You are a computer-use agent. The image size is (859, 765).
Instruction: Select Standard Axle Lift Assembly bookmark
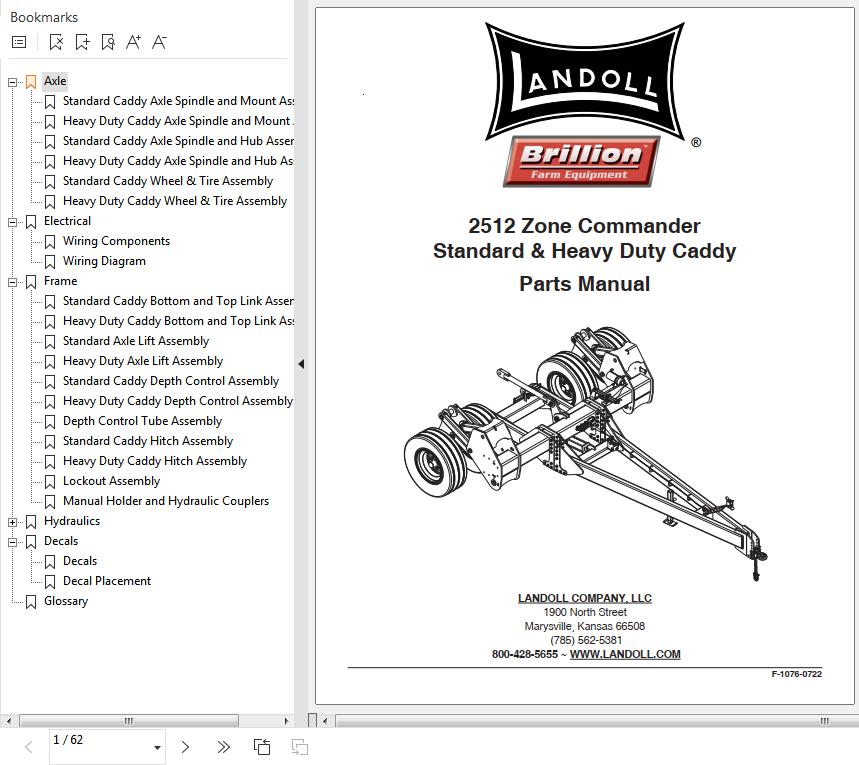coord(136,341)
